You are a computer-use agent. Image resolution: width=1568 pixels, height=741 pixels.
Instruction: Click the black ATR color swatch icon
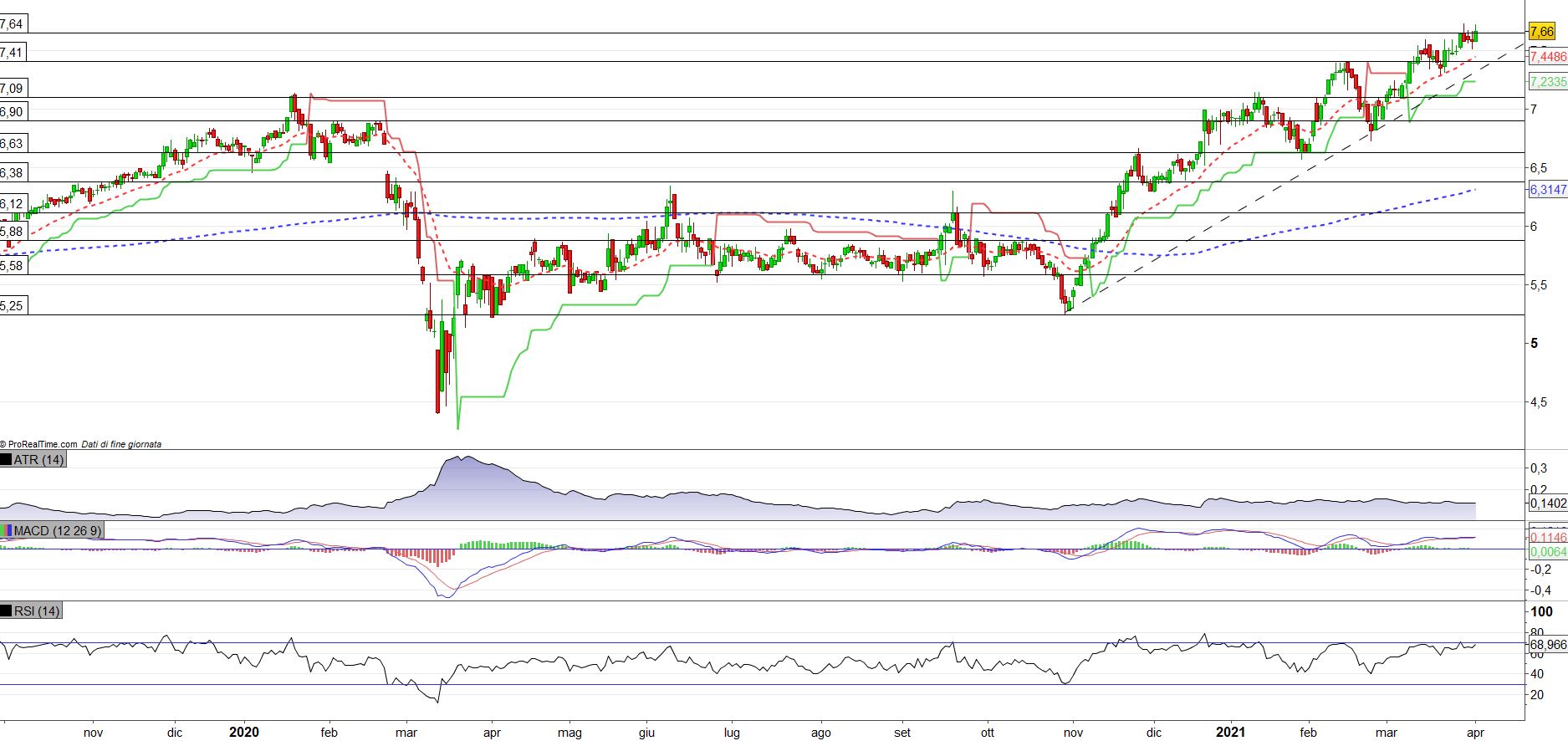tap(7, 460)
